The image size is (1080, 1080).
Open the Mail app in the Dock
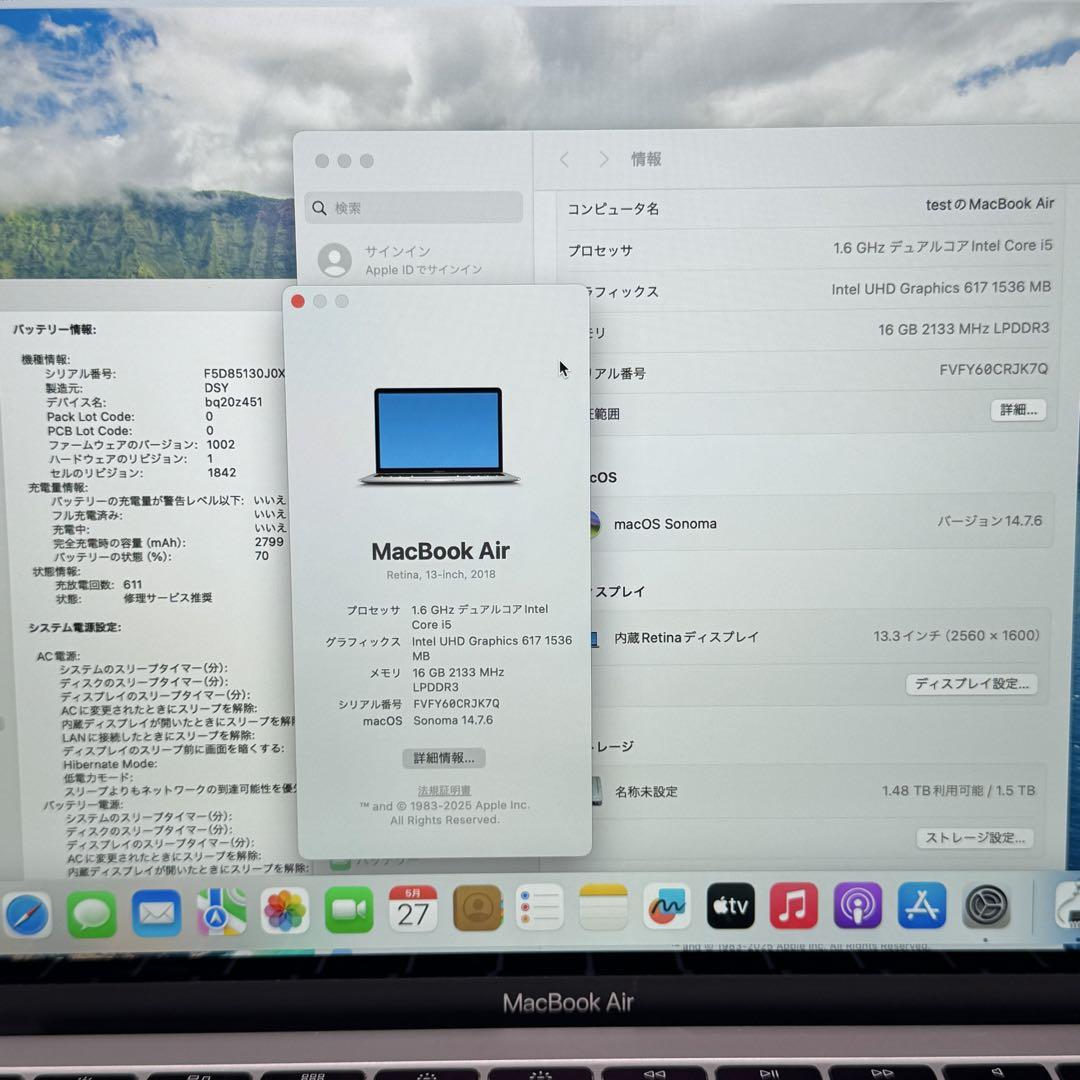click(x=156, y=913)
